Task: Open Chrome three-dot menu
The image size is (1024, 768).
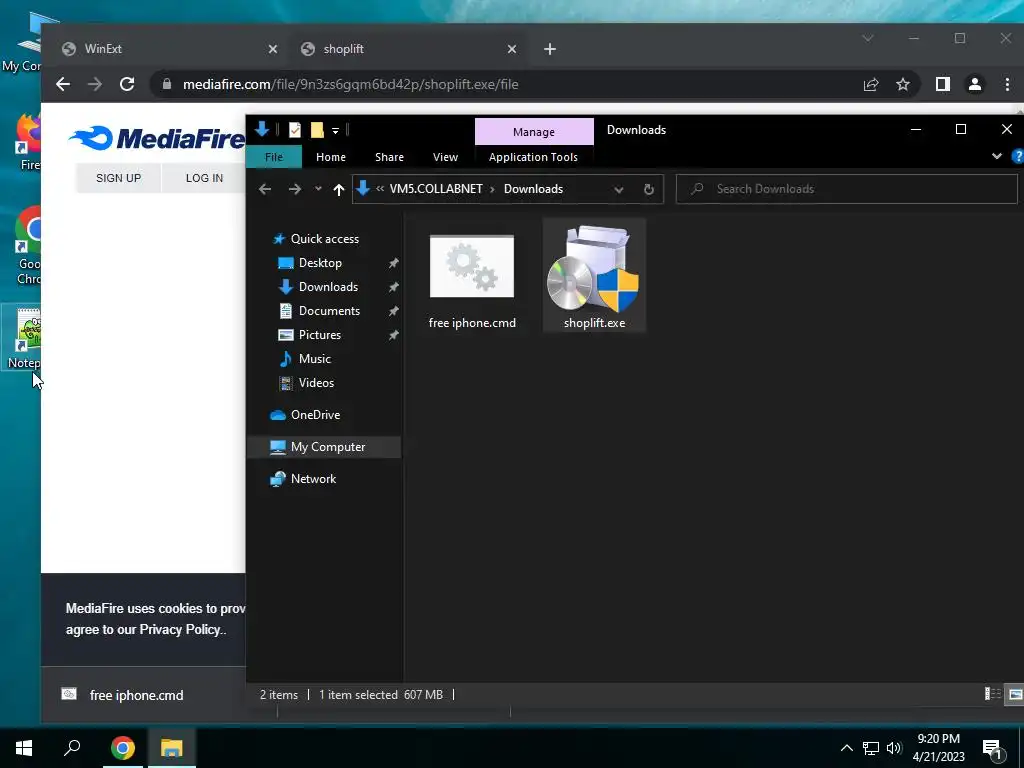Action: point(1007,84)
